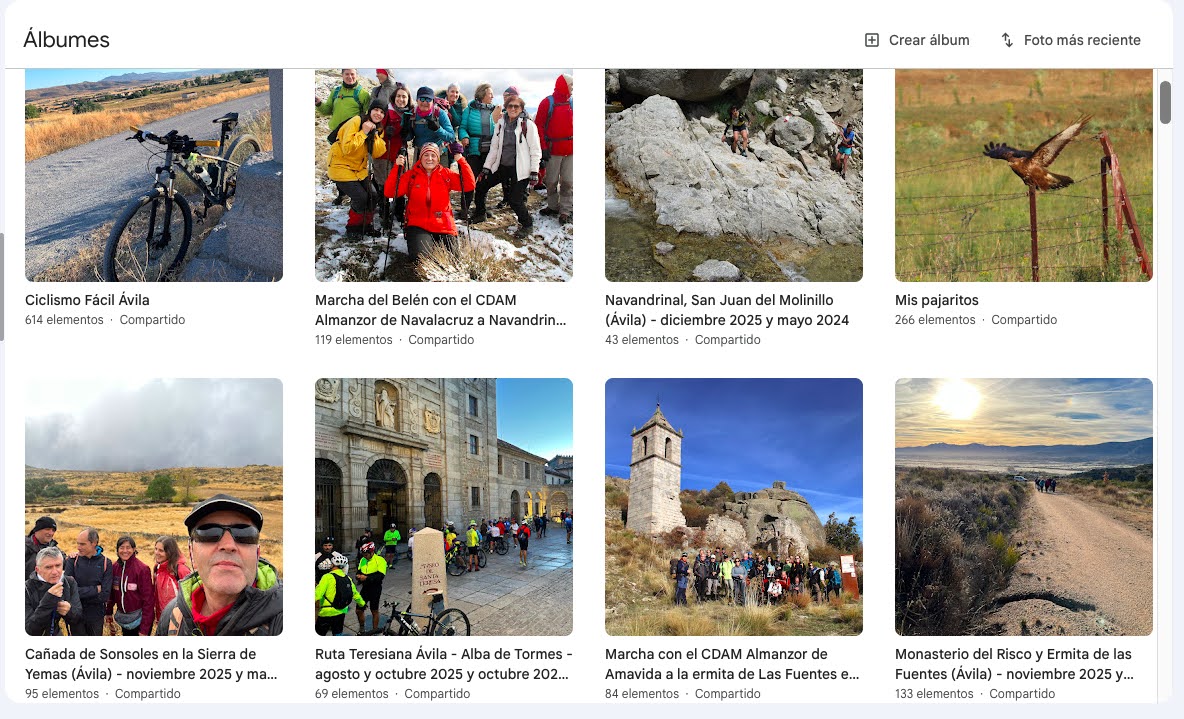Open the Monasterio del Risco path thumbnail
1184x719 pixels.
click(1024, 507)
